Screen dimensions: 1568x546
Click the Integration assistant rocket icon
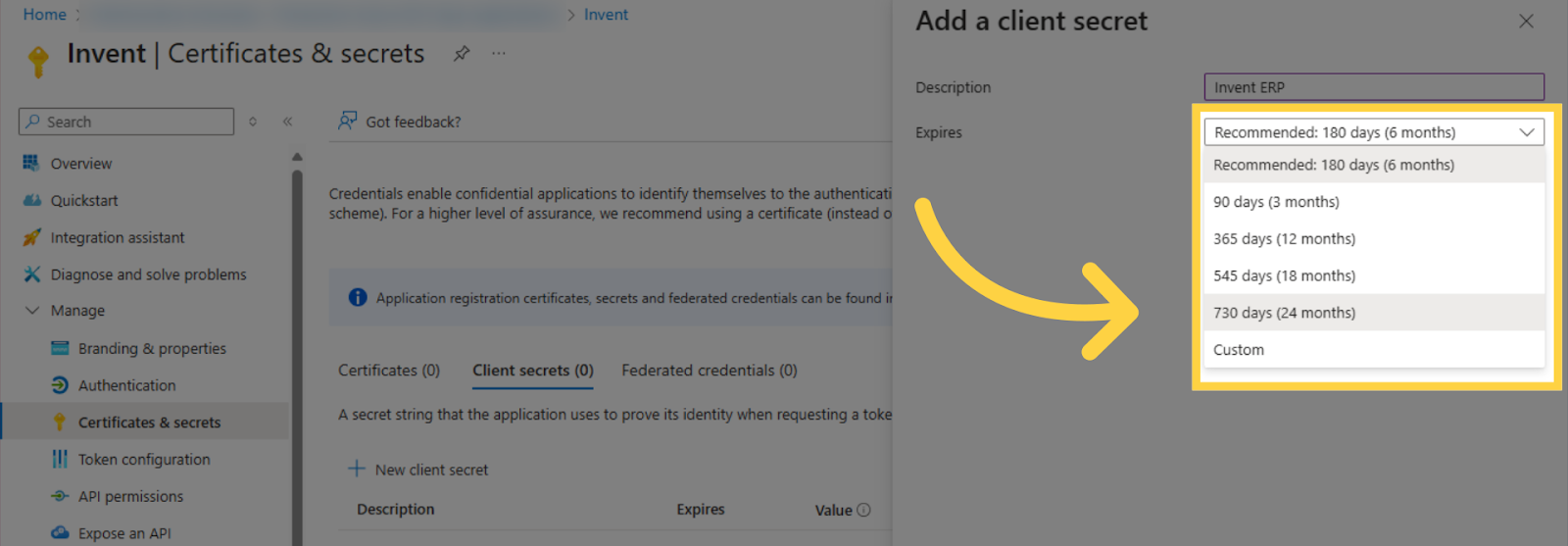pos(31,237)
